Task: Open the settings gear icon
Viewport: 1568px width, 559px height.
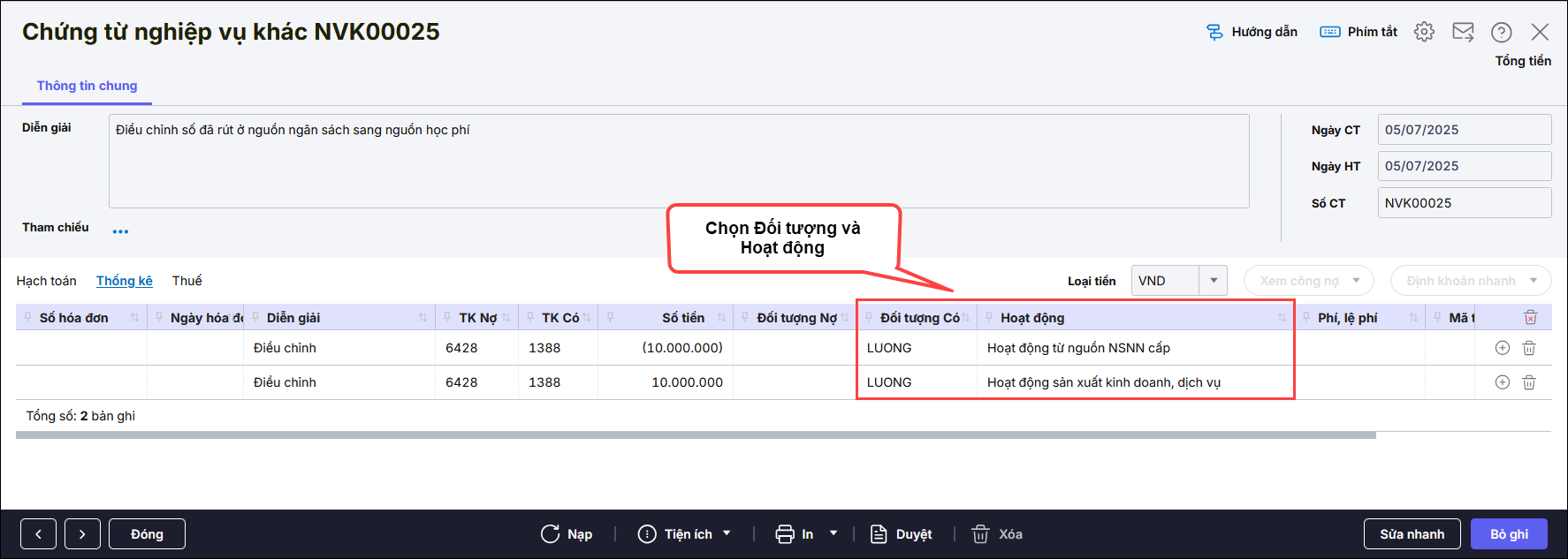Action: coord(1424,32)
